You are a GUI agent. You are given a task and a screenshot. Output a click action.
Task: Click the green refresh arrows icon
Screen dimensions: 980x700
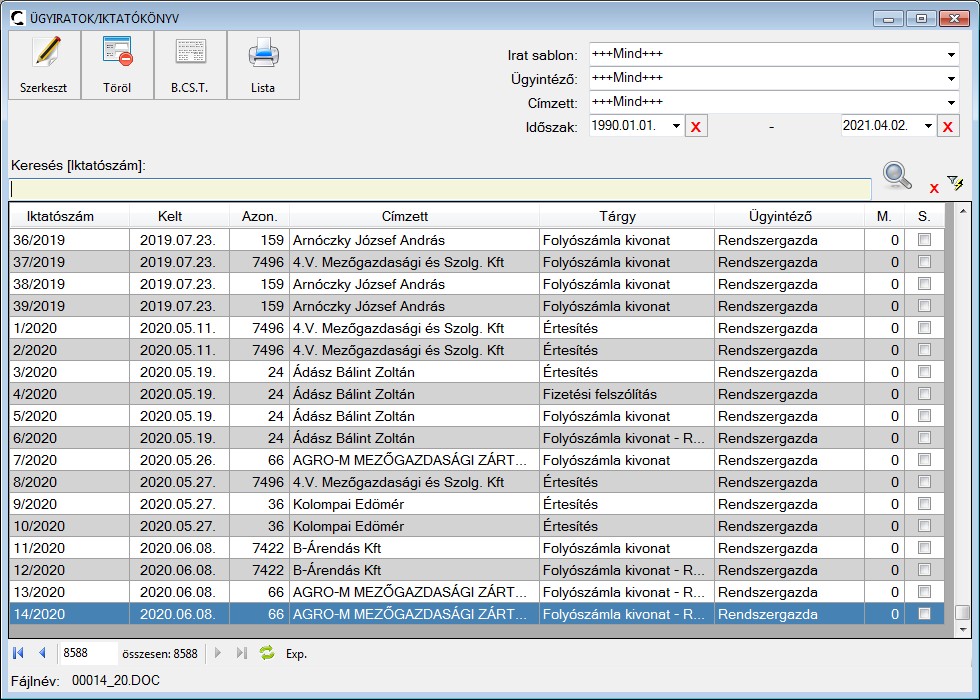(x=267, y=653)
